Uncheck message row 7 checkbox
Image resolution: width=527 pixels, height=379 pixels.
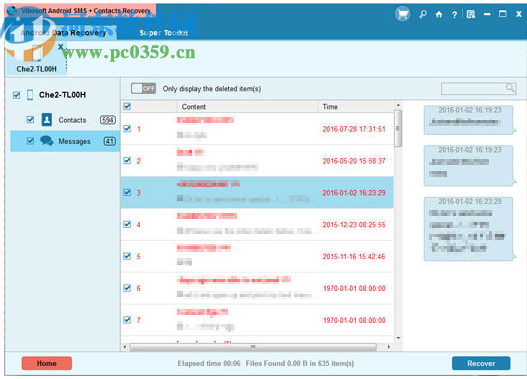(127, 320)
